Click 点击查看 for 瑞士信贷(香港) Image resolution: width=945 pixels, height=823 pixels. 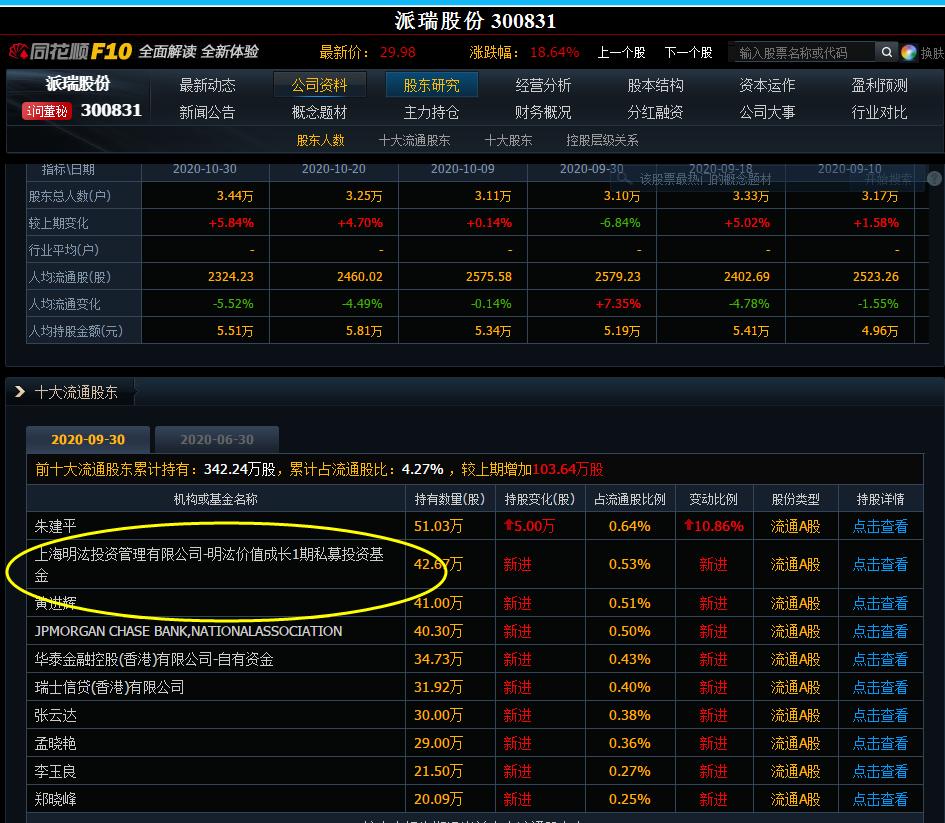pos(880,687)
